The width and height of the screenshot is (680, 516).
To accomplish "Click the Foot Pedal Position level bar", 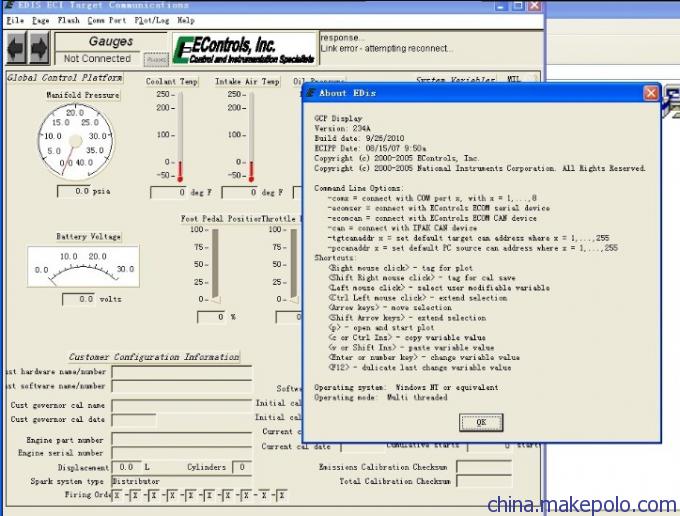I will 215,265.
